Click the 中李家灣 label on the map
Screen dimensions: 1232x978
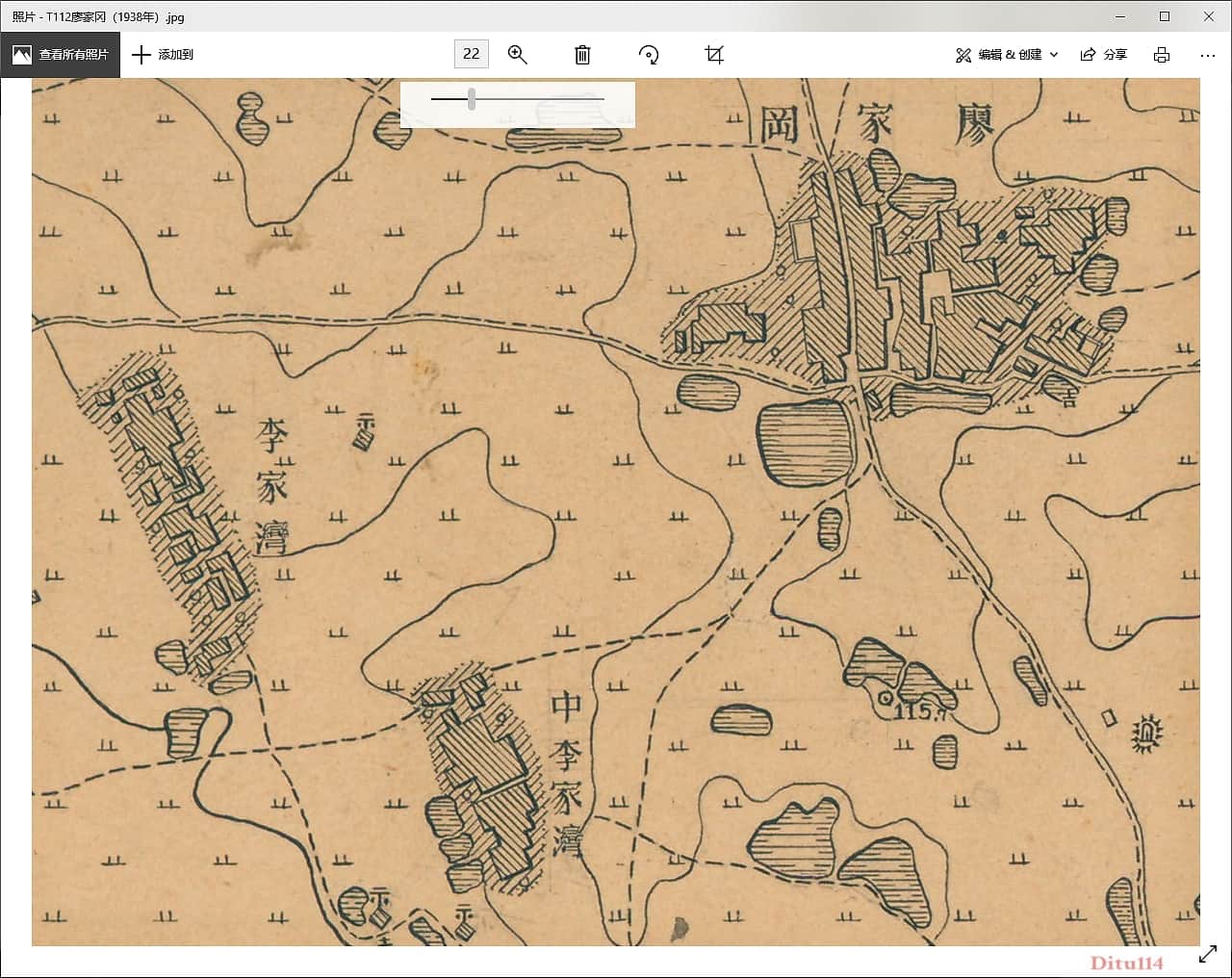pyautogui.click(x=568, y=773)
